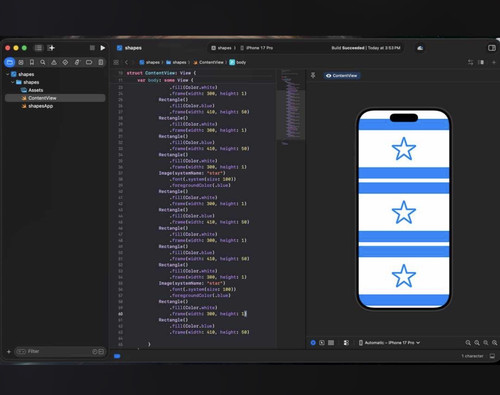
Task: Select the ContentView preview tab in canvas
Action: click(x=342, y=76)
